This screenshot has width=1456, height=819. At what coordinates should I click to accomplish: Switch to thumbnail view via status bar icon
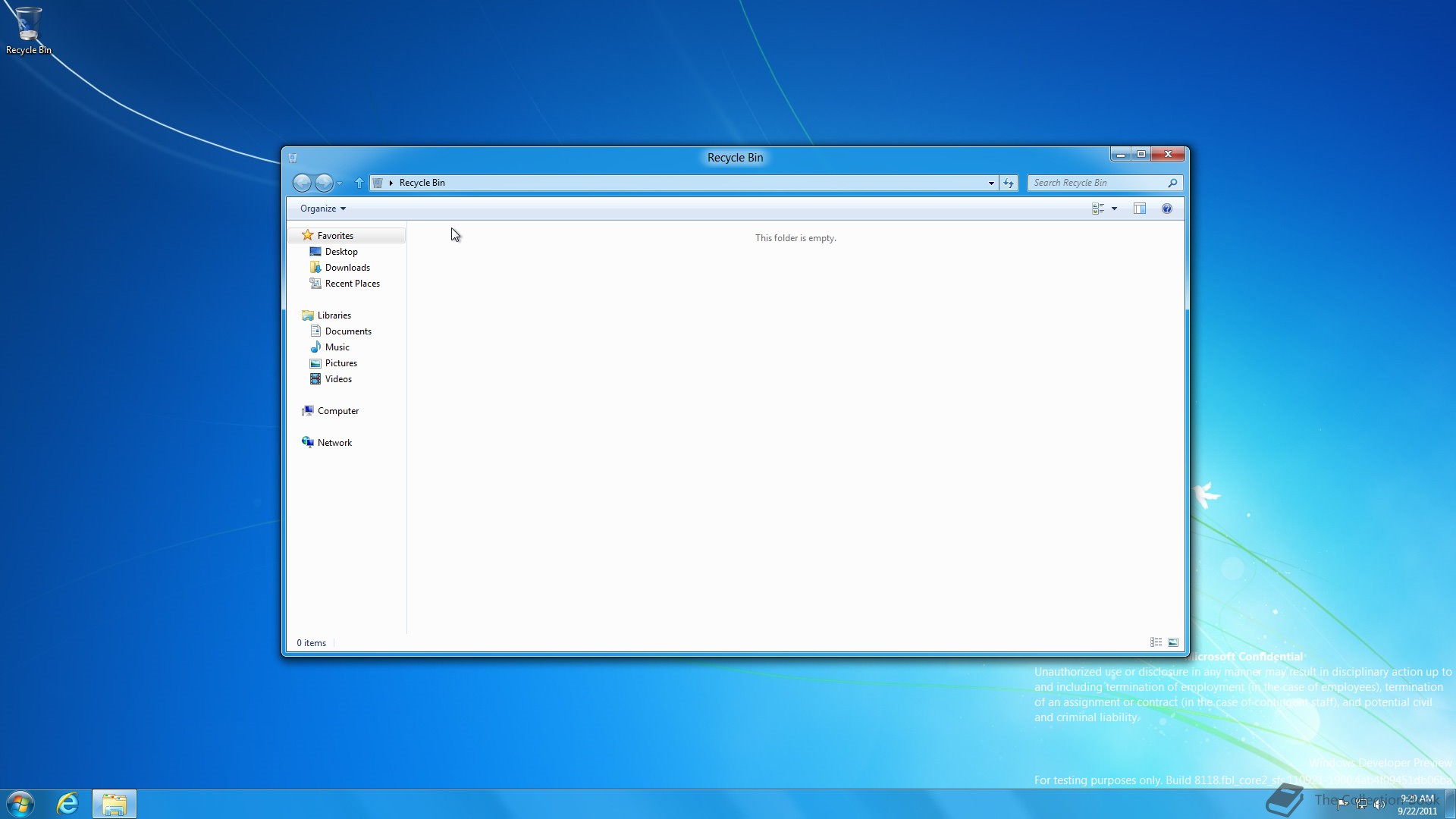pyautogui.click(x=1172, y=642)
